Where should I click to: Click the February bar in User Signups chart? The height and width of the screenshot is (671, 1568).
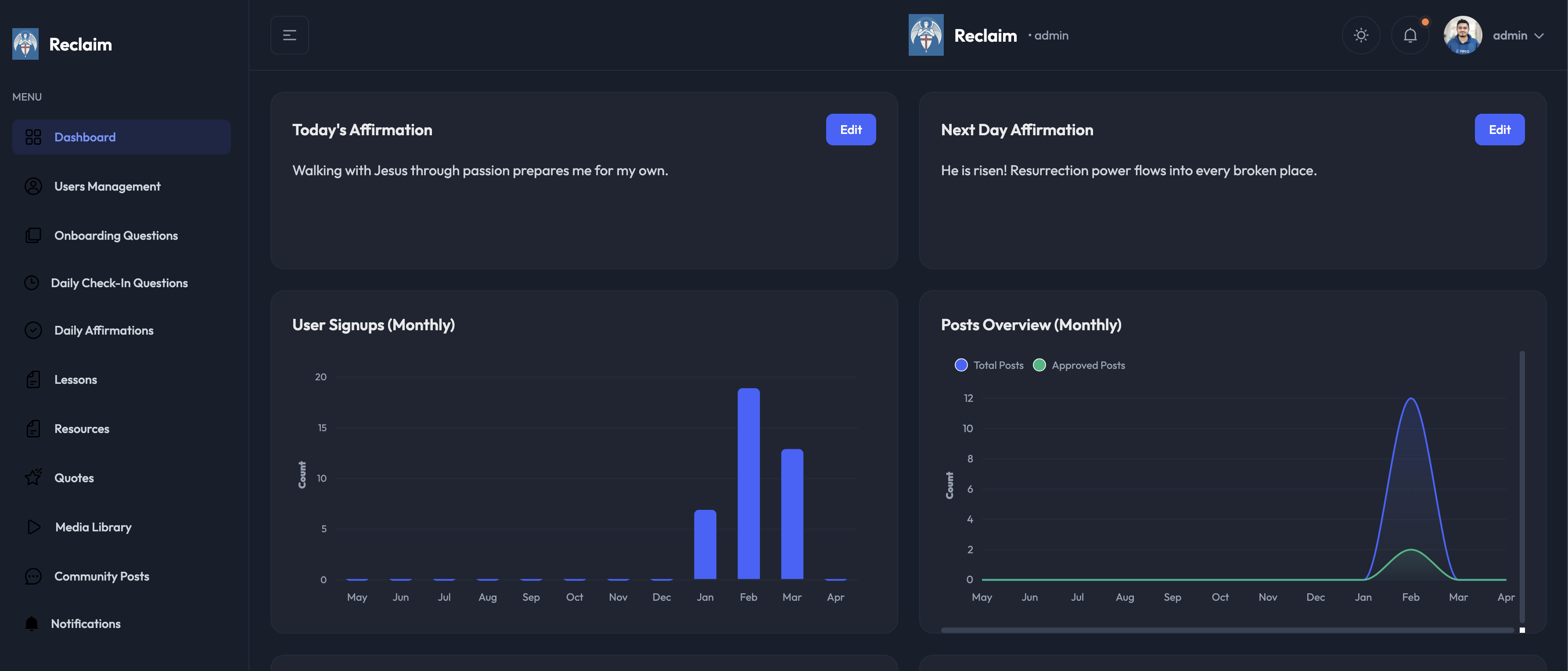pyautogui.click(x=748, y=483)
